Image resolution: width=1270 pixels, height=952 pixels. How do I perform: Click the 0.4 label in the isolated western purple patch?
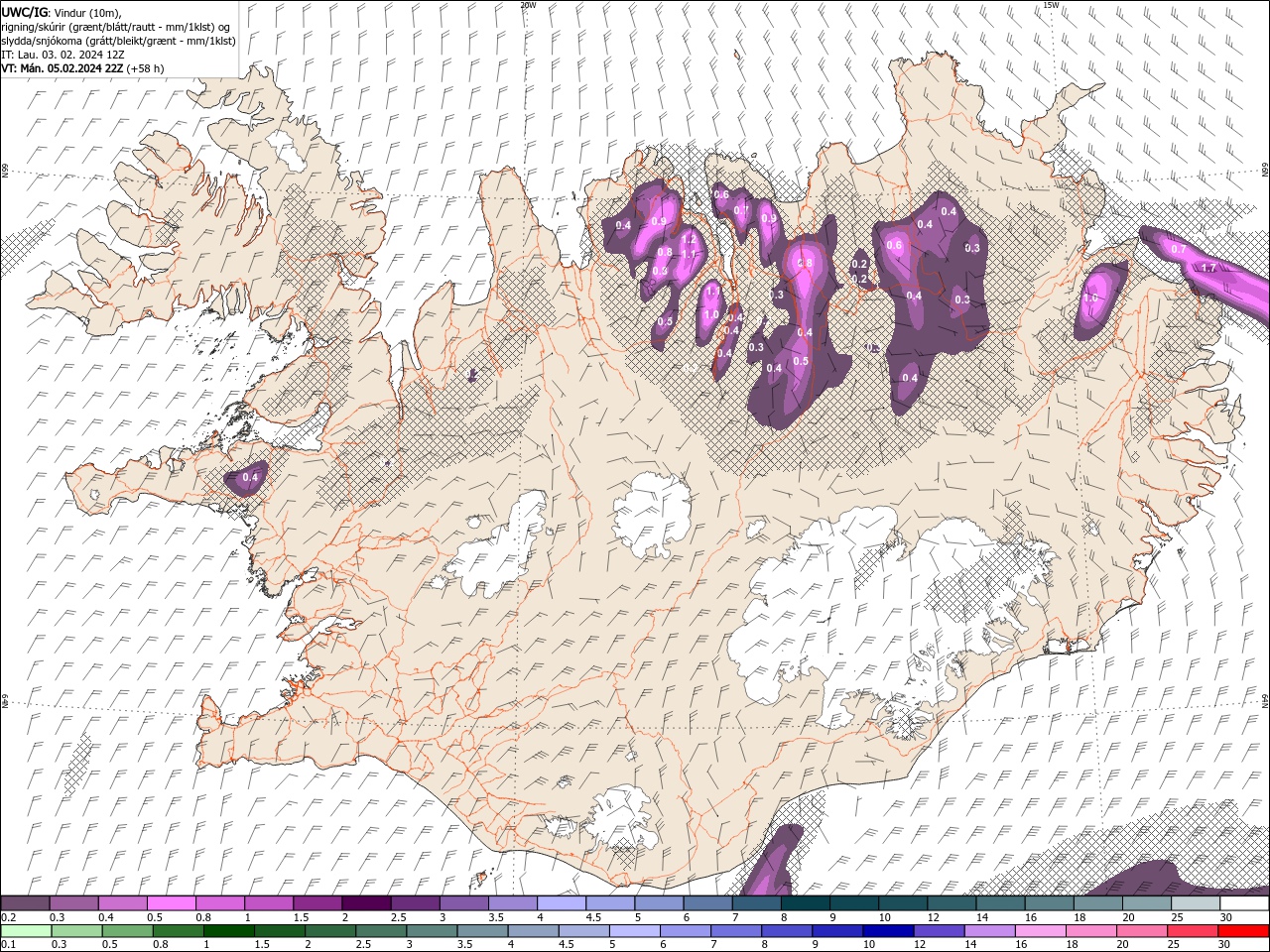coord(250,478)
